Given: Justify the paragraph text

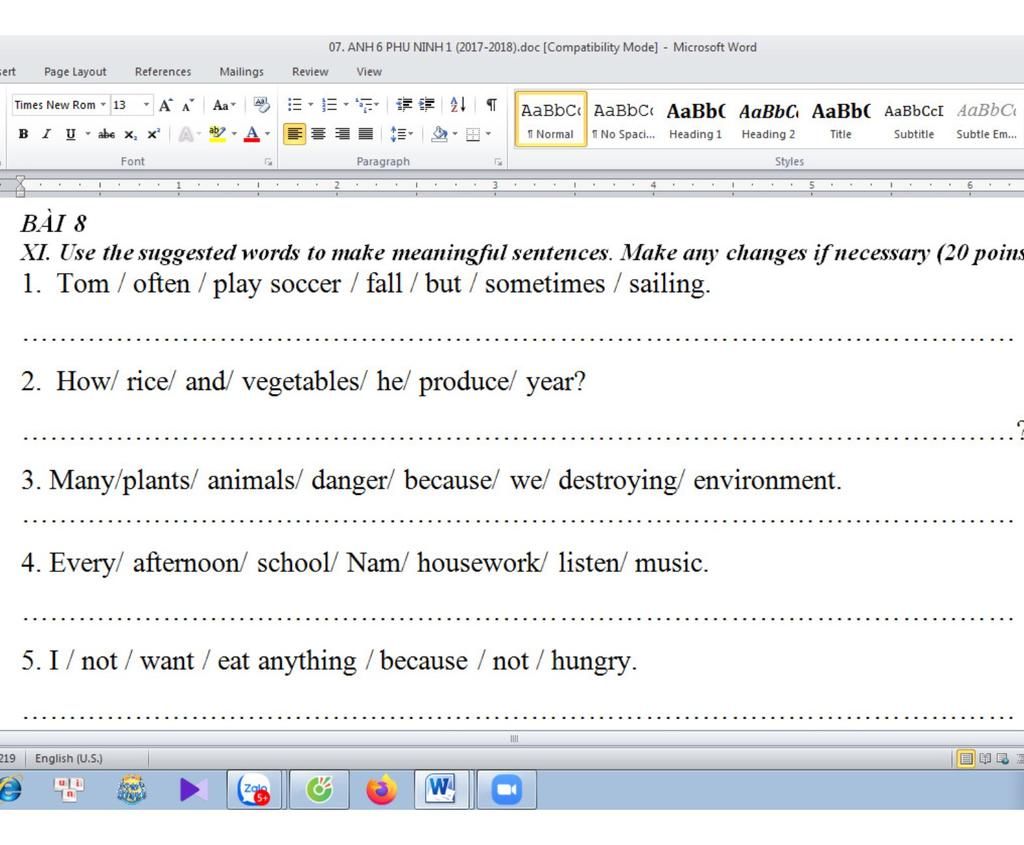Looking at the screenshot, I should point(366,134).
